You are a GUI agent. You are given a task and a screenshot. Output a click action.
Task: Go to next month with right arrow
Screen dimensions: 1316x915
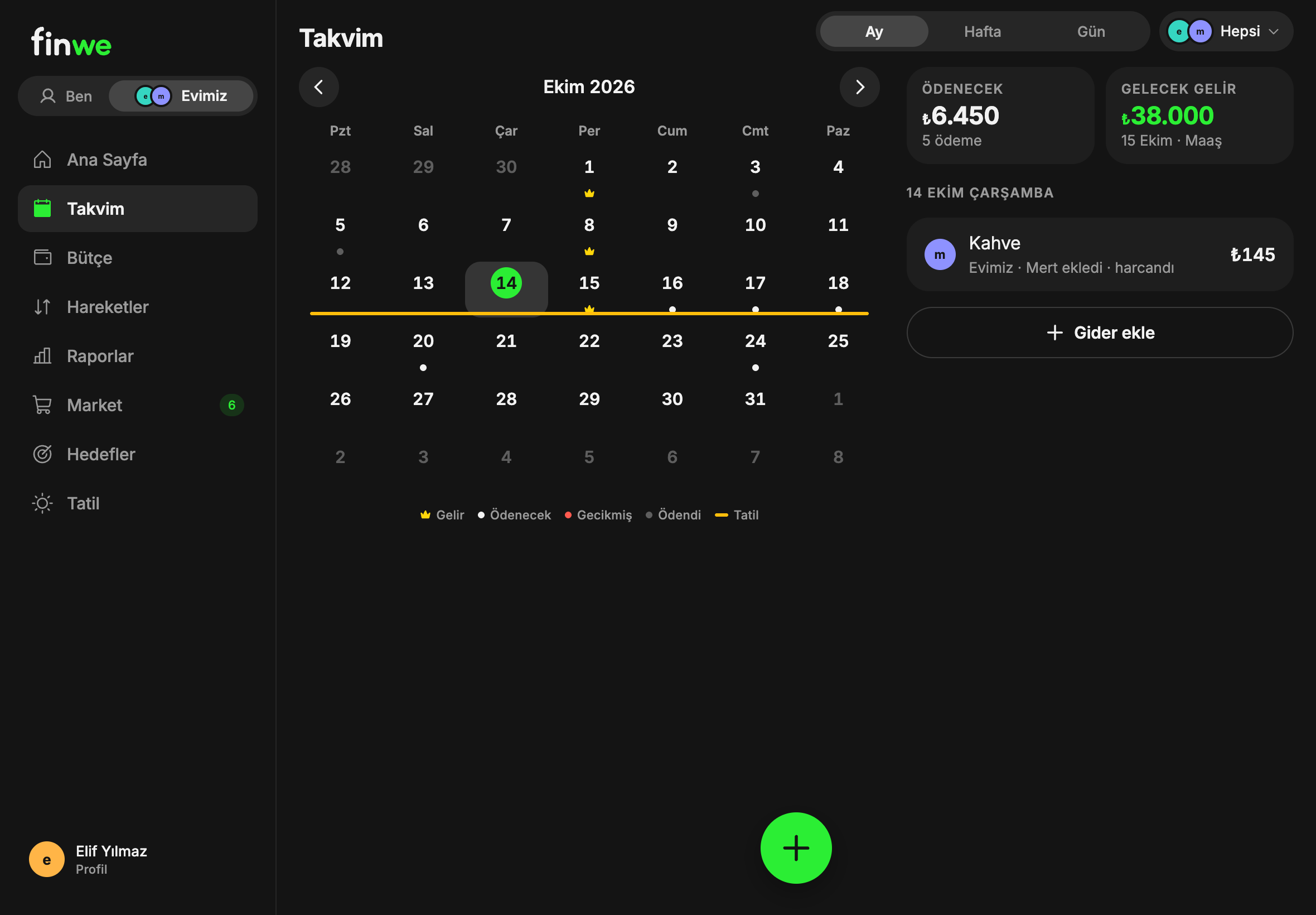859,87
